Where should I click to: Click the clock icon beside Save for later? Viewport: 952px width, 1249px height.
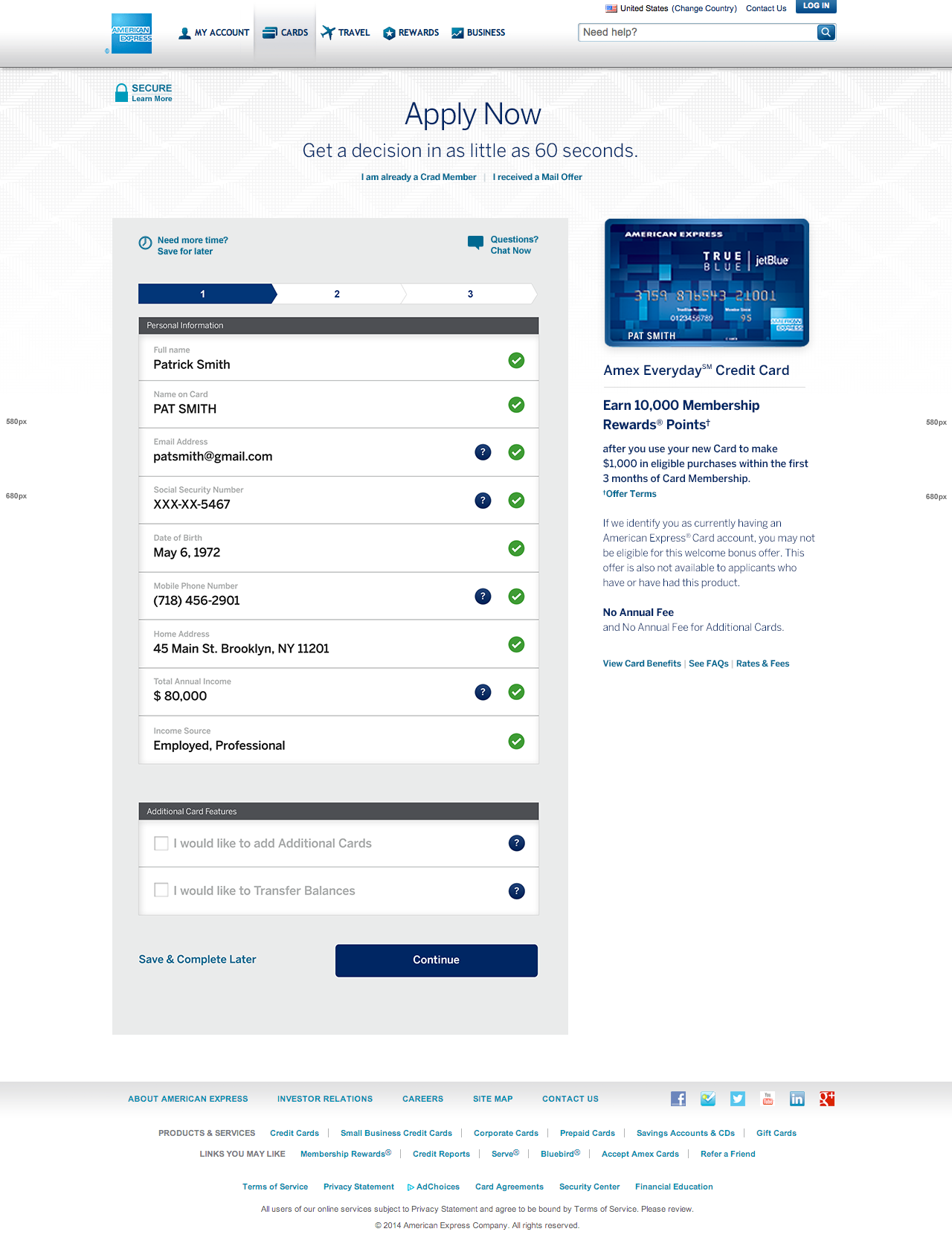click(x=145, y=243)
